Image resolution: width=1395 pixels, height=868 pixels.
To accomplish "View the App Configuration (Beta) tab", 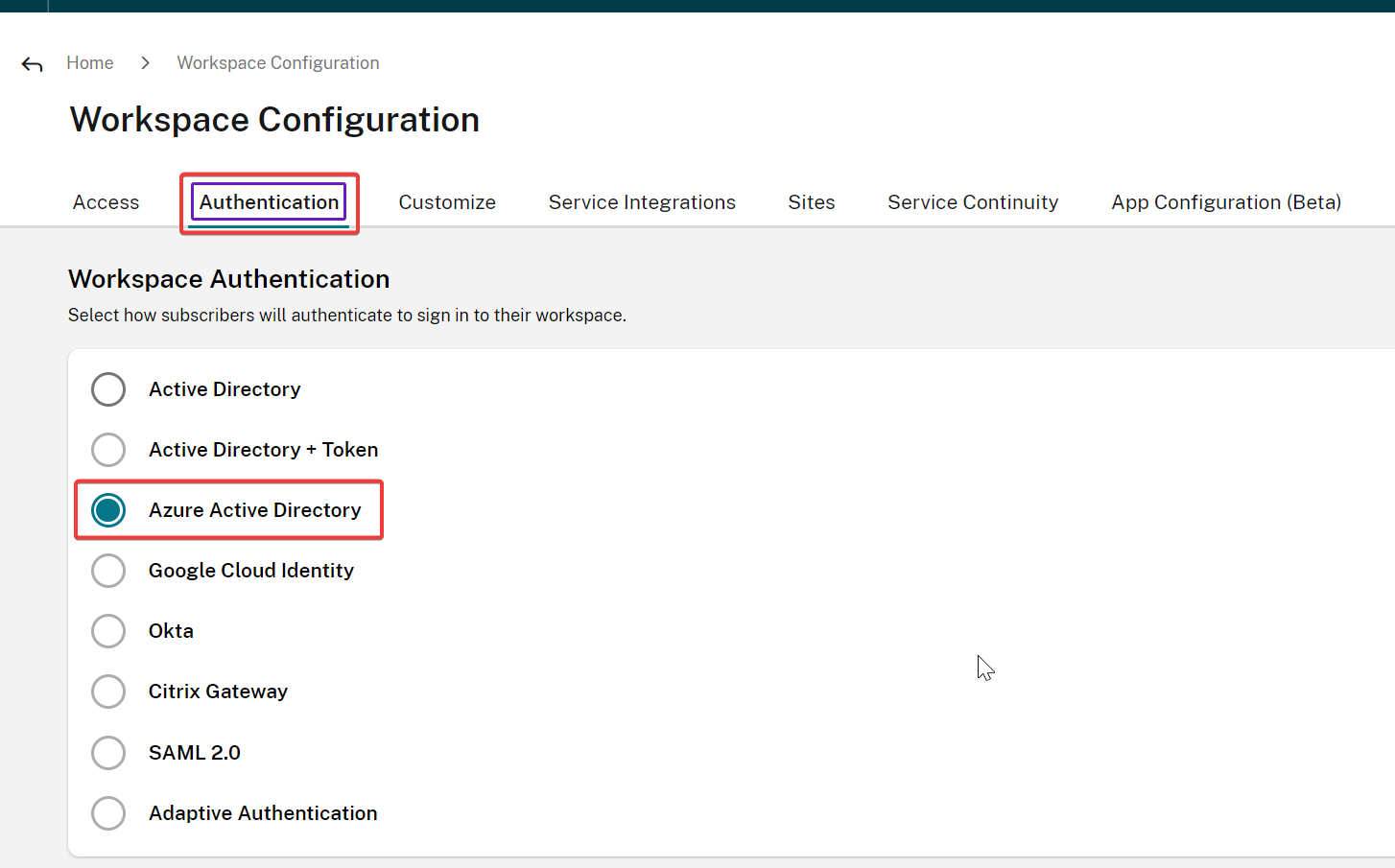I will (1225, 202).
